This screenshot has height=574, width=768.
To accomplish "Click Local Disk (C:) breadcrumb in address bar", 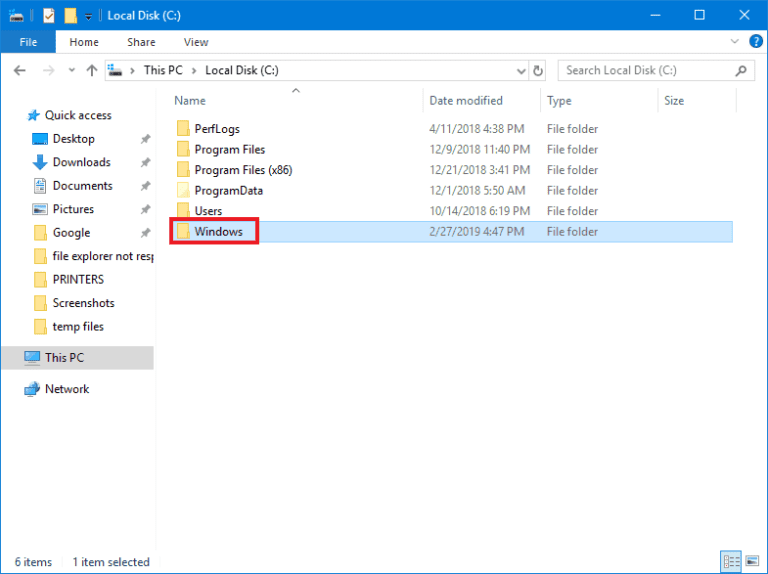I will click(242, 71).
